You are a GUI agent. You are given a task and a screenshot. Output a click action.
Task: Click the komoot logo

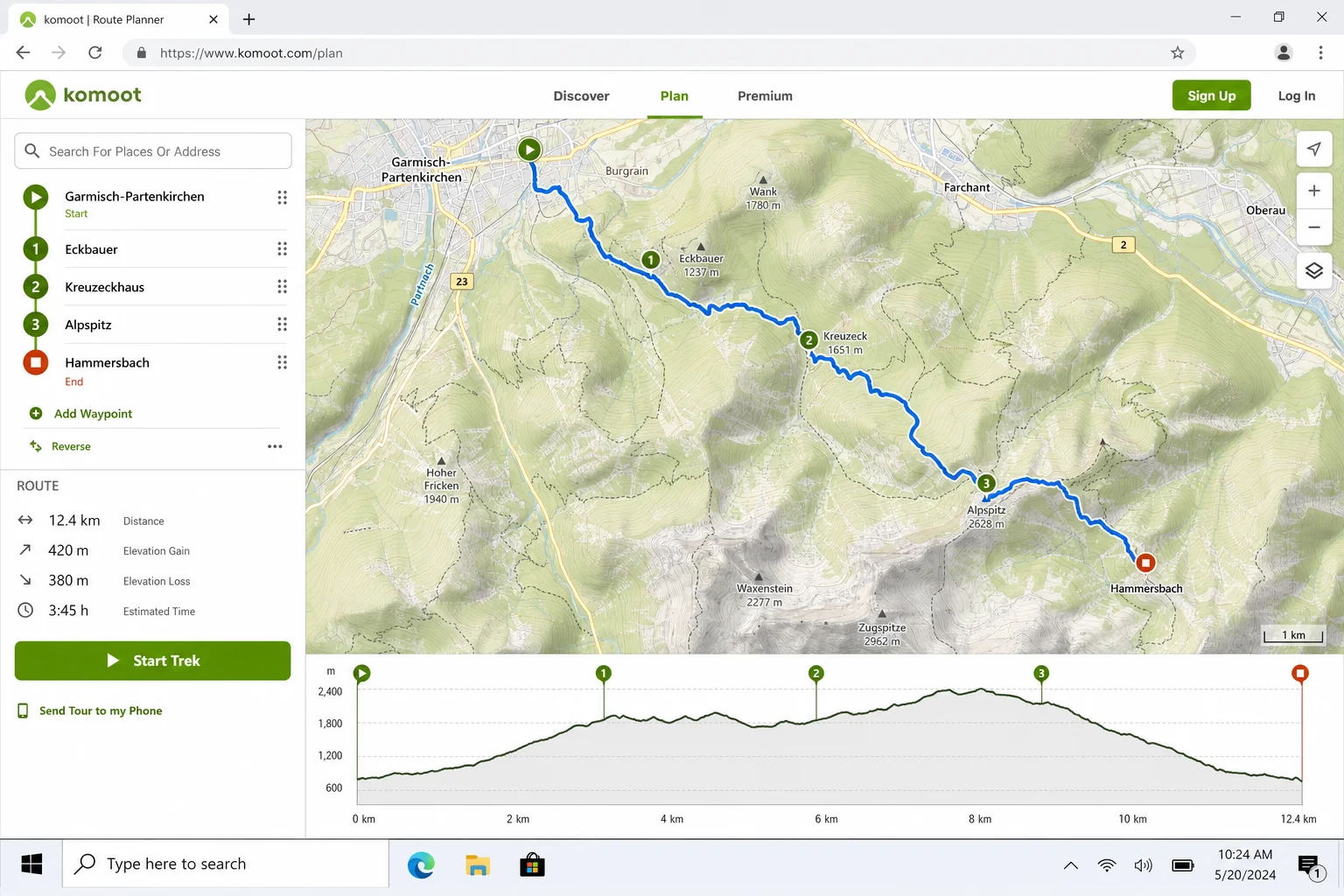click(83, 95)
